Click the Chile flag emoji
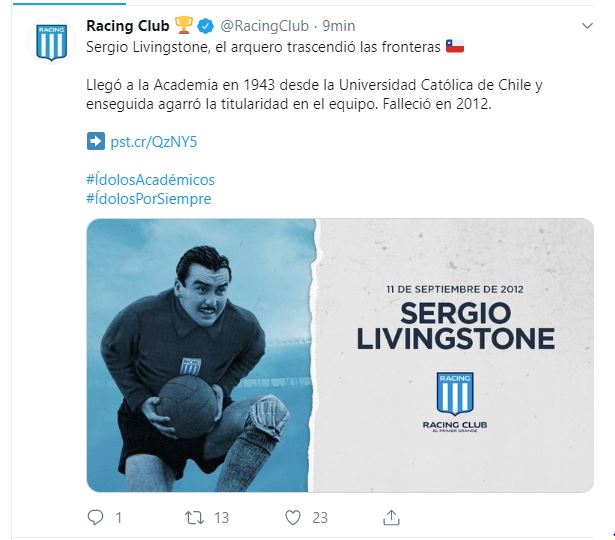 (455, 46)
